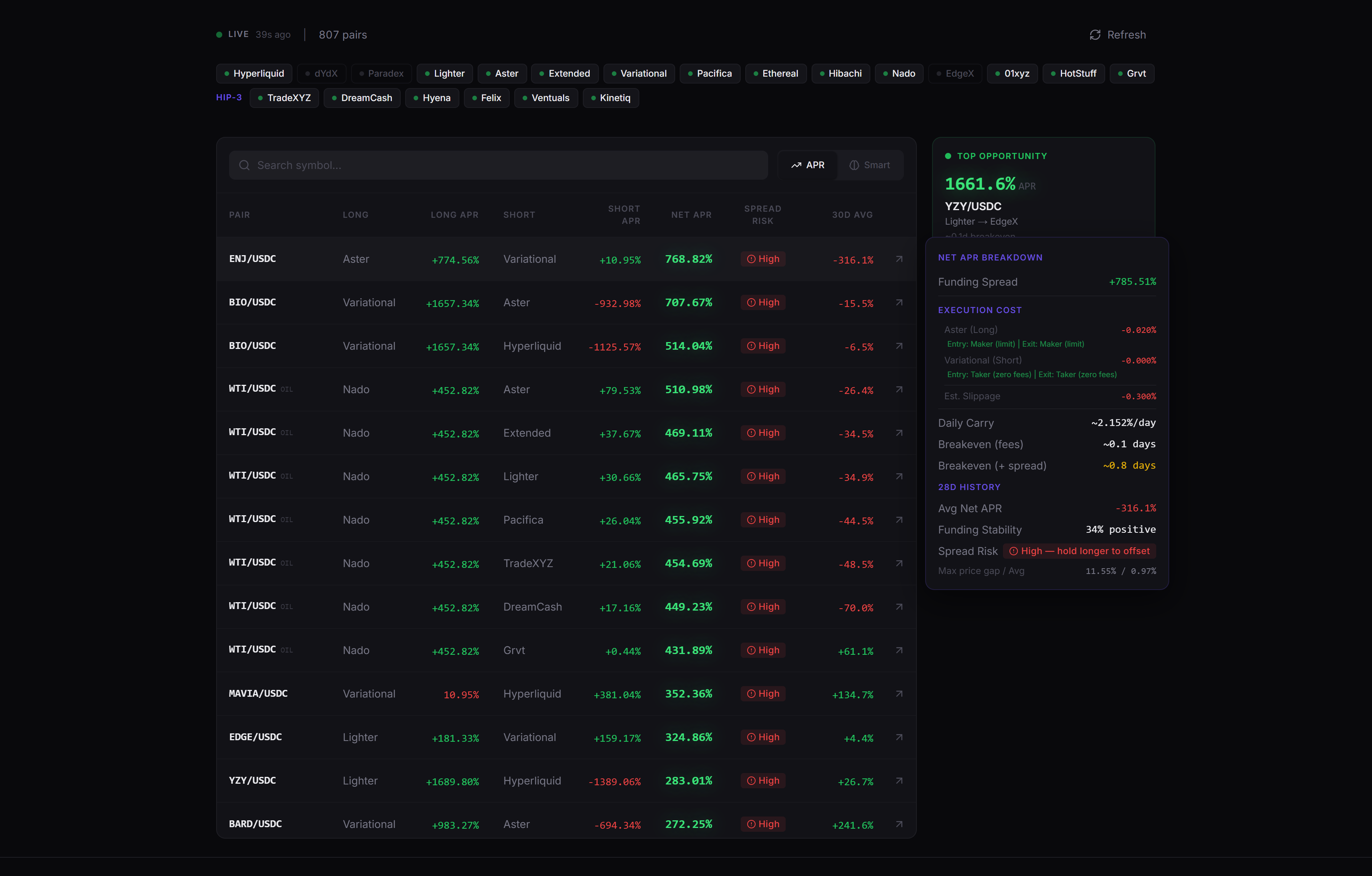Toggle the Hibachi exchange filter
Viewport: 1372px width, 876px height.
(x=841, y=74)
